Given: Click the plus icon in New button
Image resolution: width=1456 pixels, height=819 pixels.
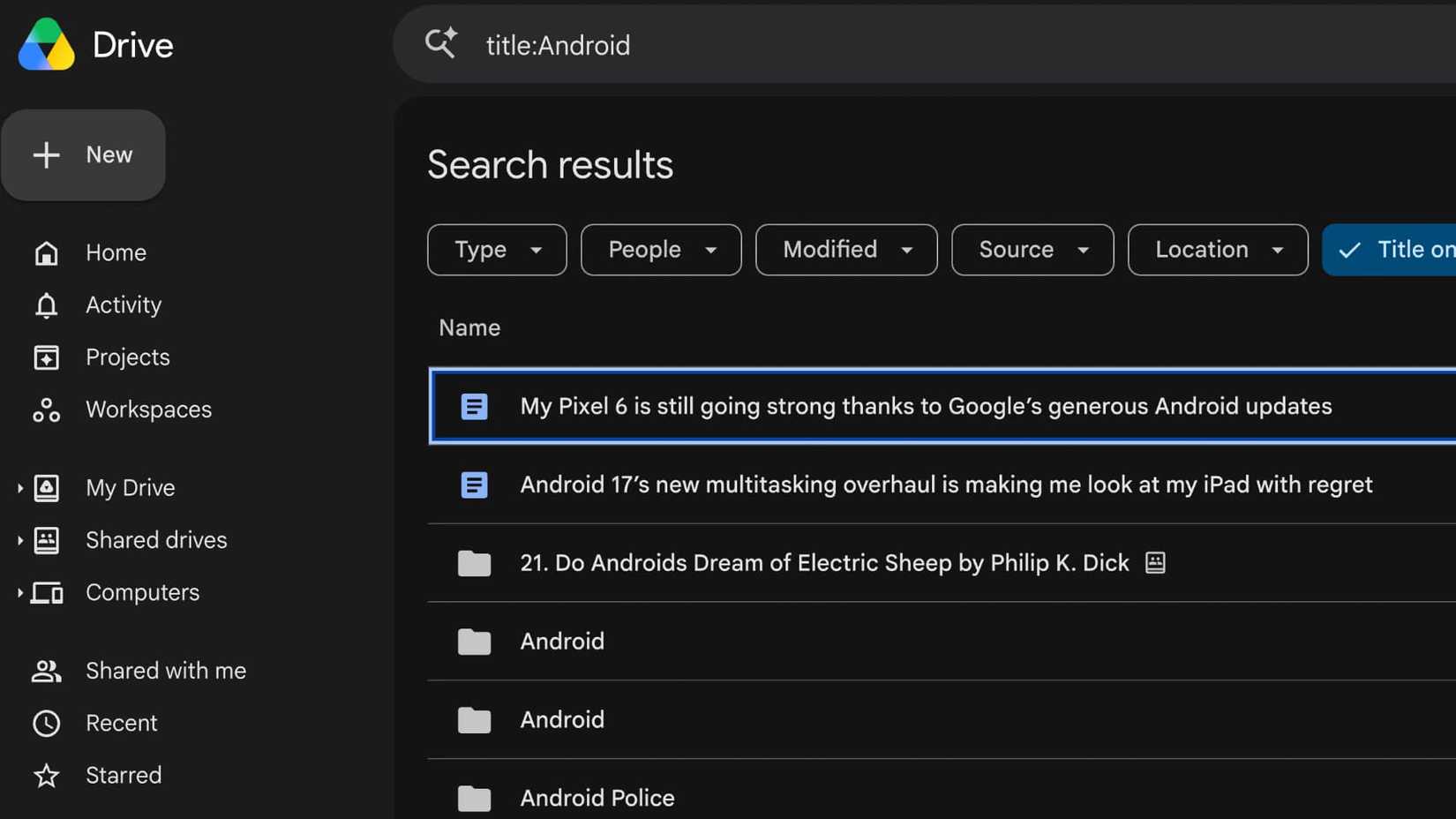Looking at the screenshot, I should tap(46, 154).
